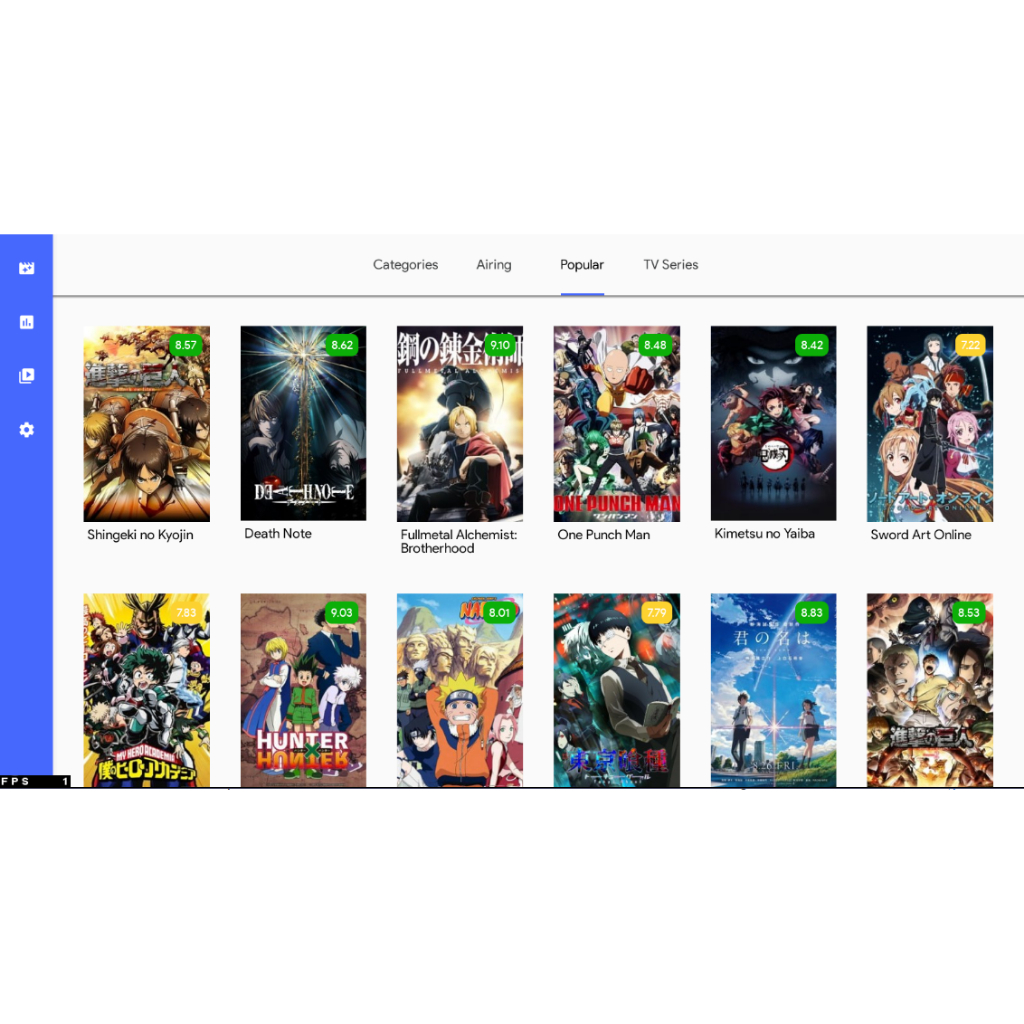Screen dimensions: 1024x1024
Task: Open the One Punch Man poster
Action: pos(616,423)
